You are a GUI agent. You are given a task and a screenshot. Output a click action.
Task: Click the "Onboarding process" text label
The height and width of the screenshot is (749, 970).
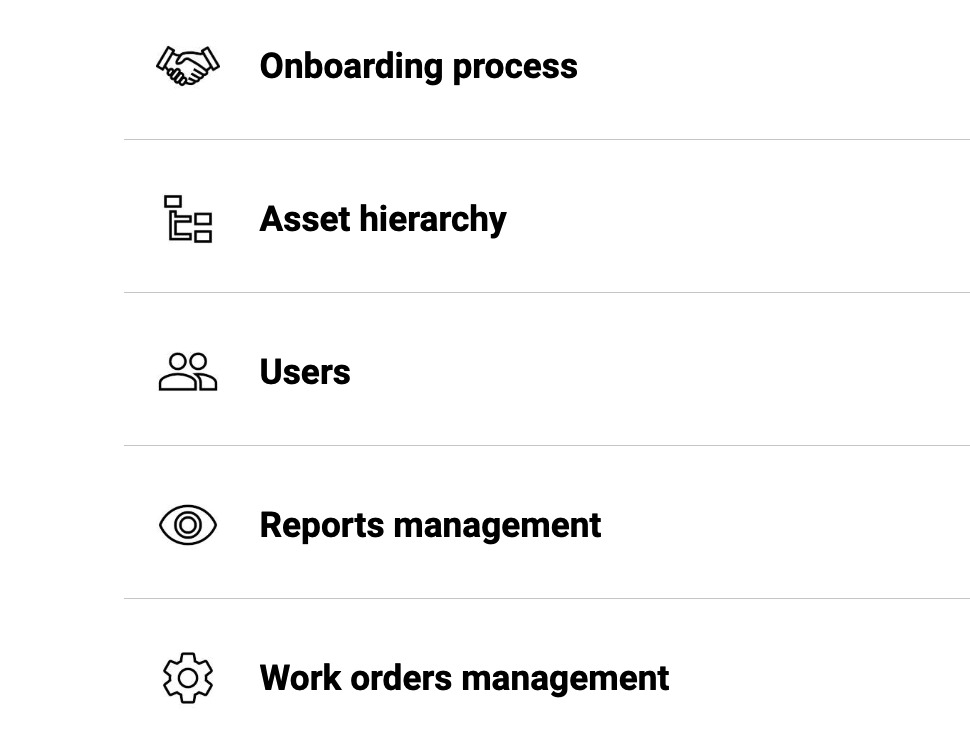click(x=418, y=66)
